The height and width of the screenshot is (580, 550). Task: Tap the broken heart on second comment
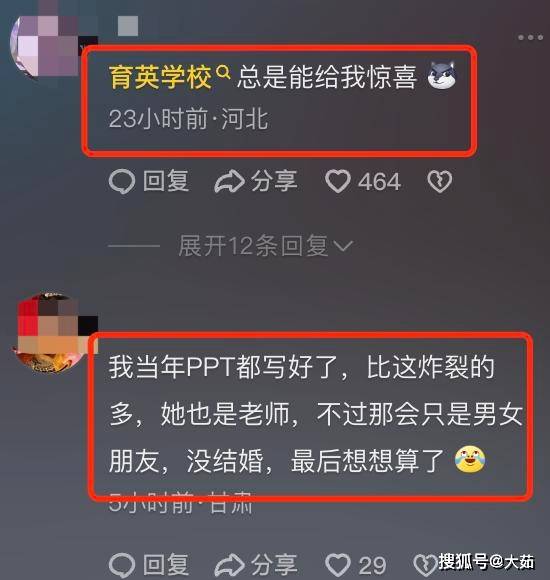point(425,566)
